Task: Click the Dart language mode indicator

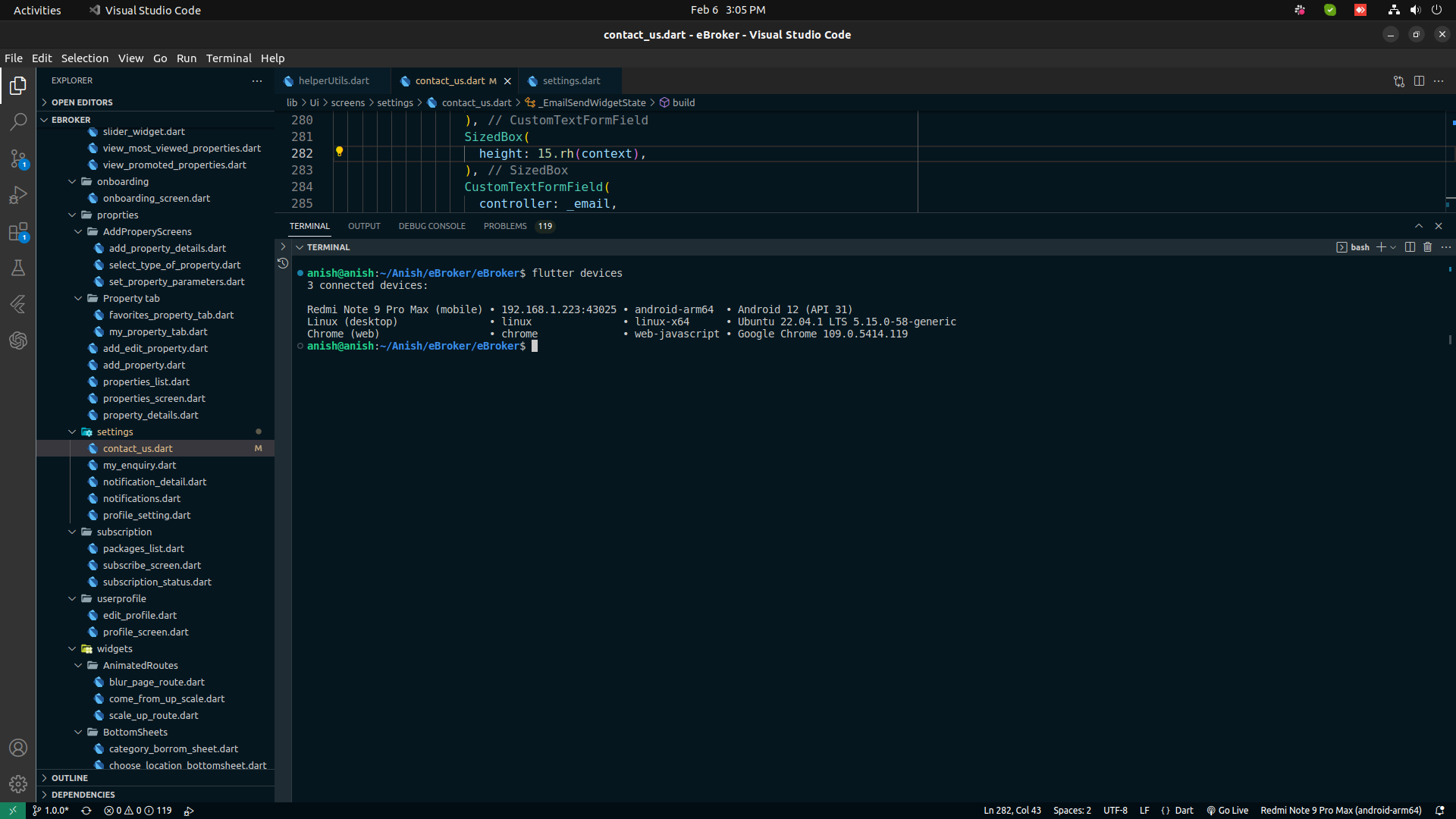Action: pos(1184,811)
